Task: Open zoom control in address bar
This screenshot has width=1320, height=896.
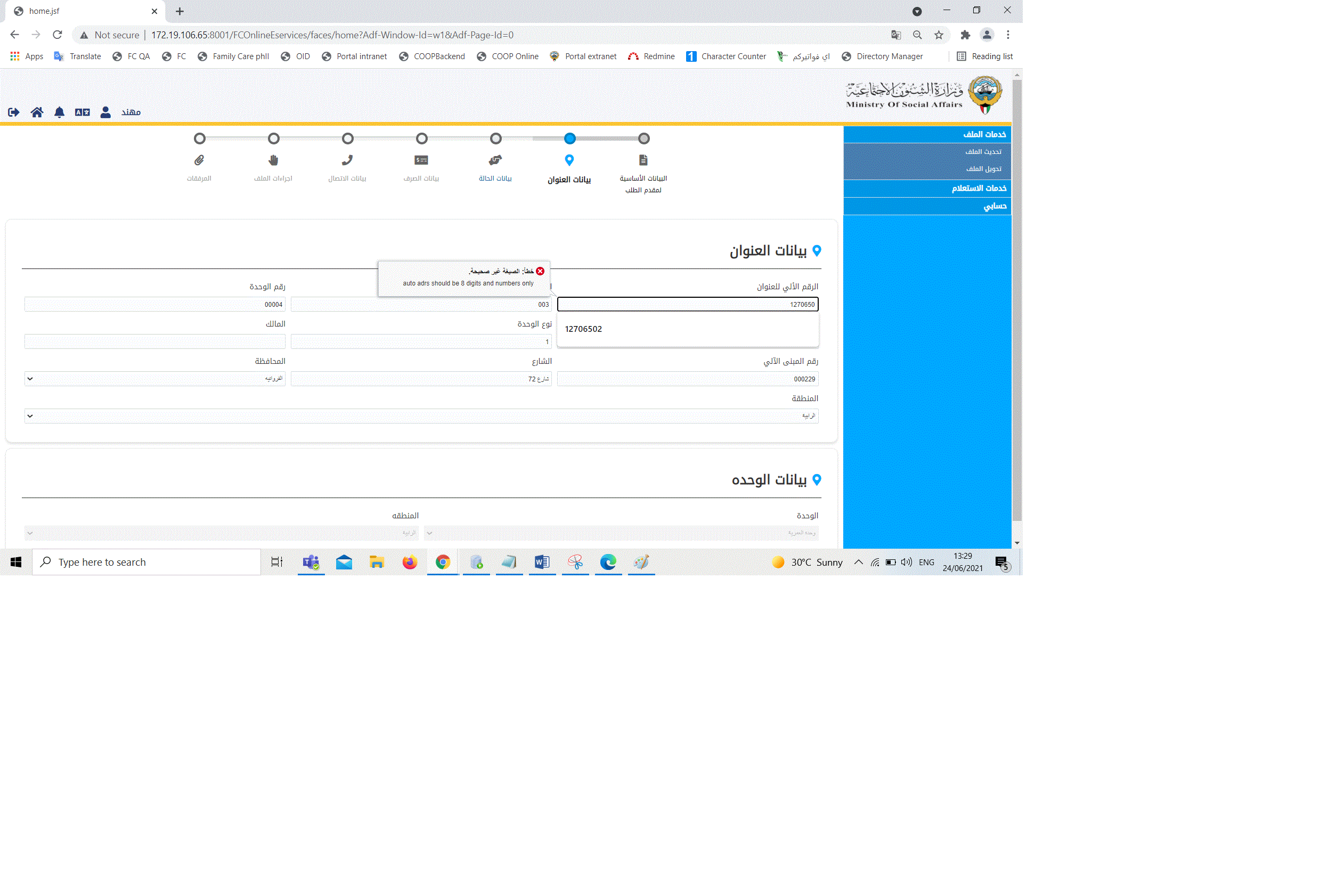Action: pyautogui.click(x=917, y=35)
